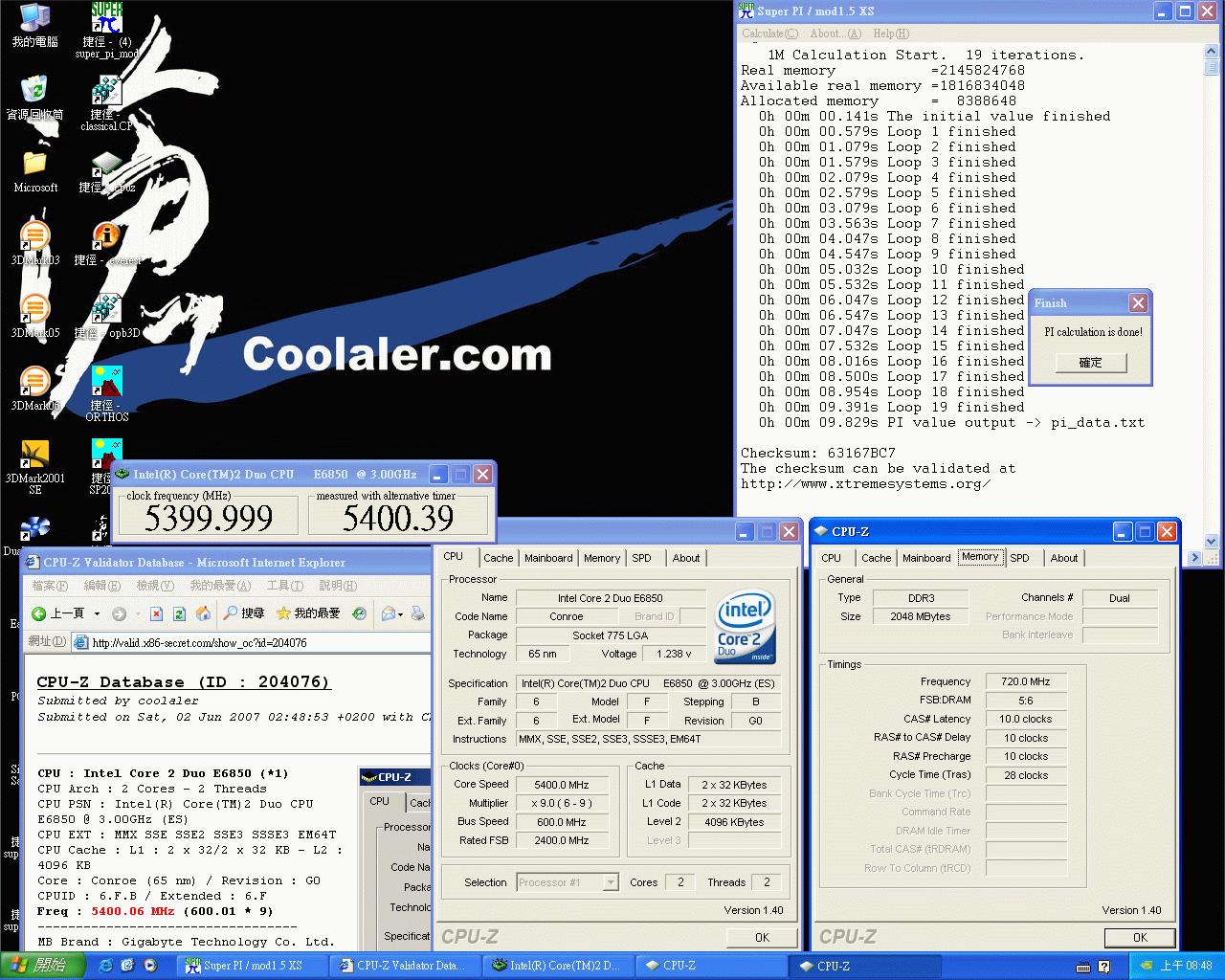Open the IE Edit menu (編輯)
Screen dimensions: 1225x980
coord(101,586)
